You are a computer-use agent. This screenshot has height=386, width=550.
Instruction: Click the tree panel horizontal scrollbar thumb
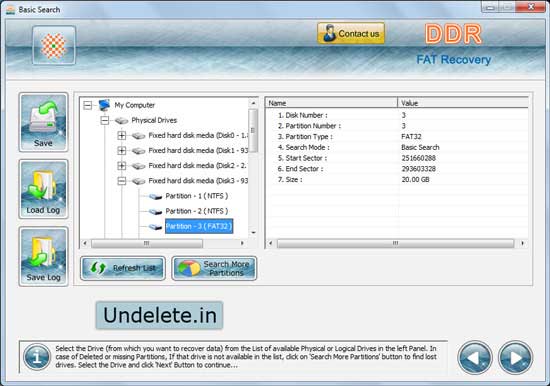tap(147, 243)
